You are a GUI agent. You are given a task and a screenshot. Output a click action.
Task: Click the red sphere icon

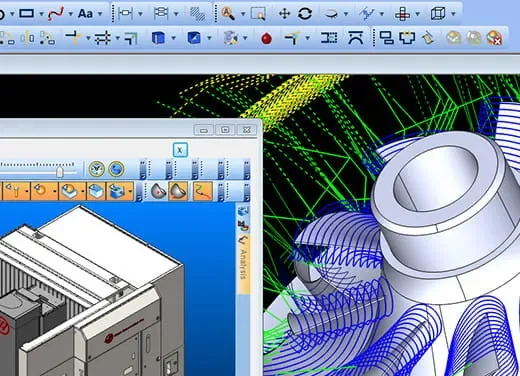(266, 38)
